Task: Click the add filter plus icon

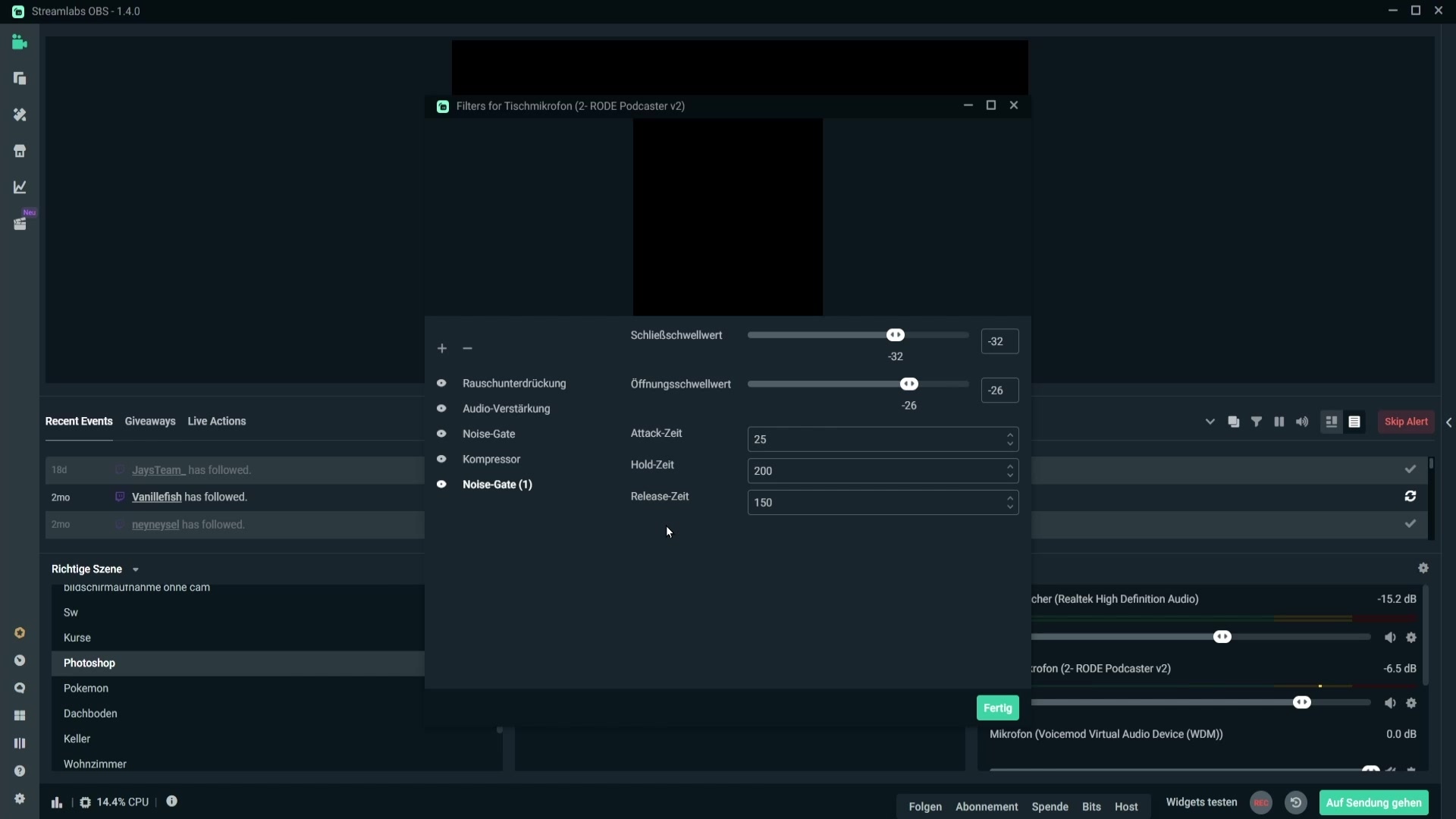Action: 442,348
